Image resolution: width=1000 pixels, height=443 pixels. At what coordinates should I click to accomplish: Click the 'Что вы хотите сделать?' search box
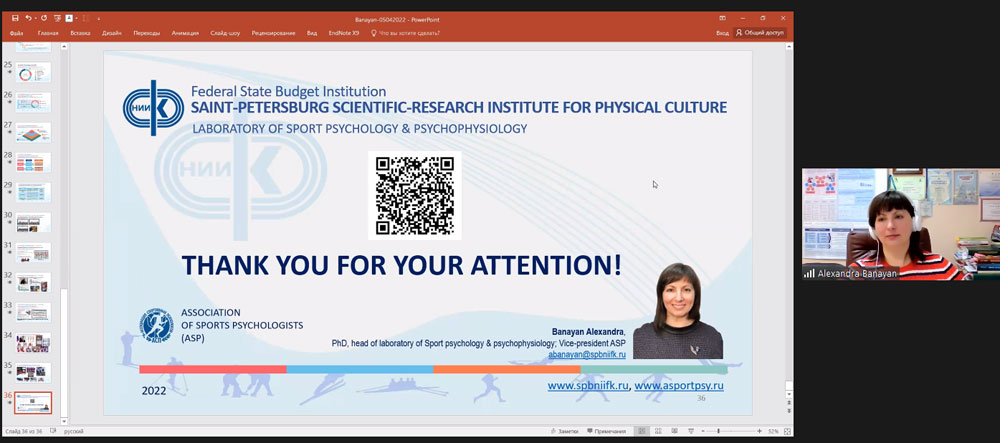pos(406,33)
